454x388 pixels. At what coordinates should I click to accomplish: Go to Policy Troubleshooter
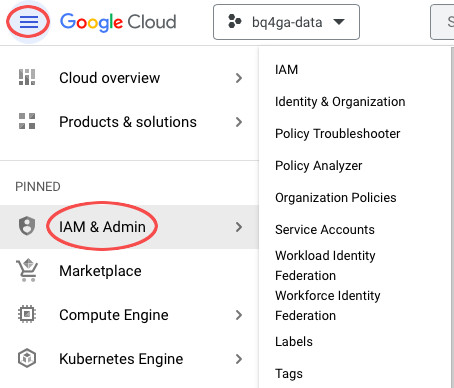click(x=337, y=134)
